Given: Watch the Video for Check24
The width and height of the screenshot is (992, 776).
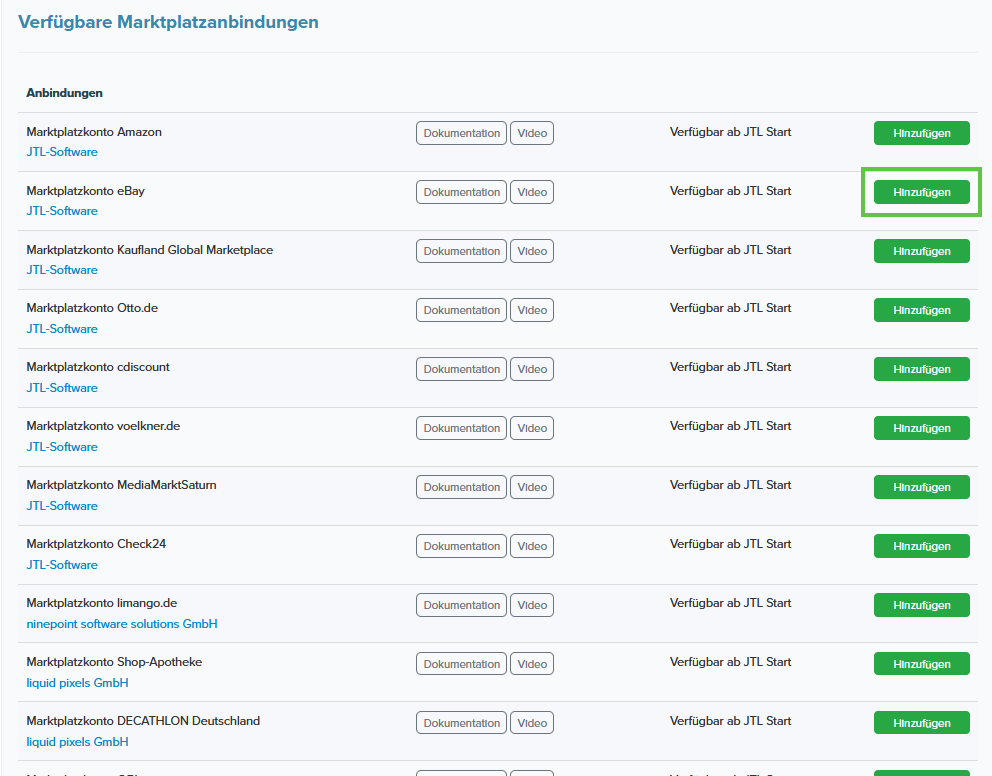Looking at the screenshot, I should click(x=532, y=546).
